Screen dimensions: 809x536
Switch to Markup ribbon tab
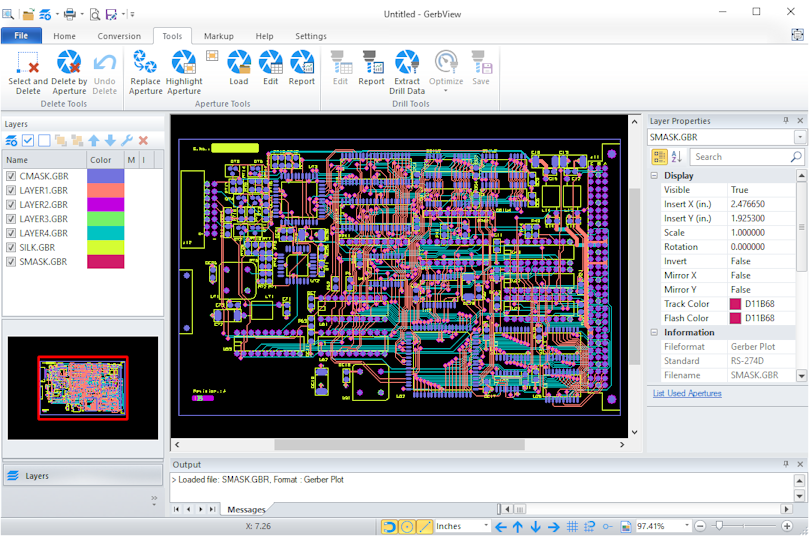click(x=219, y=36)
